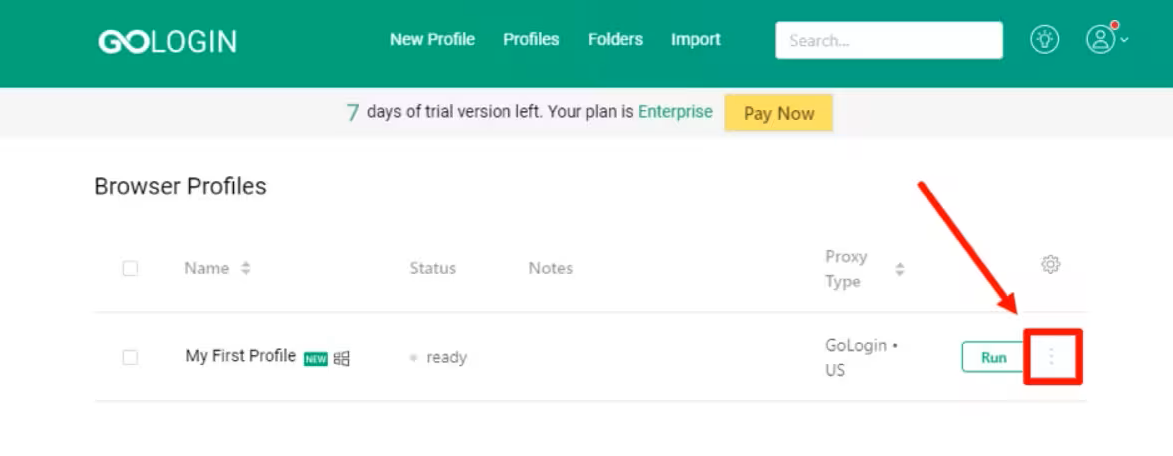This screenshot has width=1173, height=456.
Task: Run My First Profile
Action: pyautogui.click(x=993, y=357)
